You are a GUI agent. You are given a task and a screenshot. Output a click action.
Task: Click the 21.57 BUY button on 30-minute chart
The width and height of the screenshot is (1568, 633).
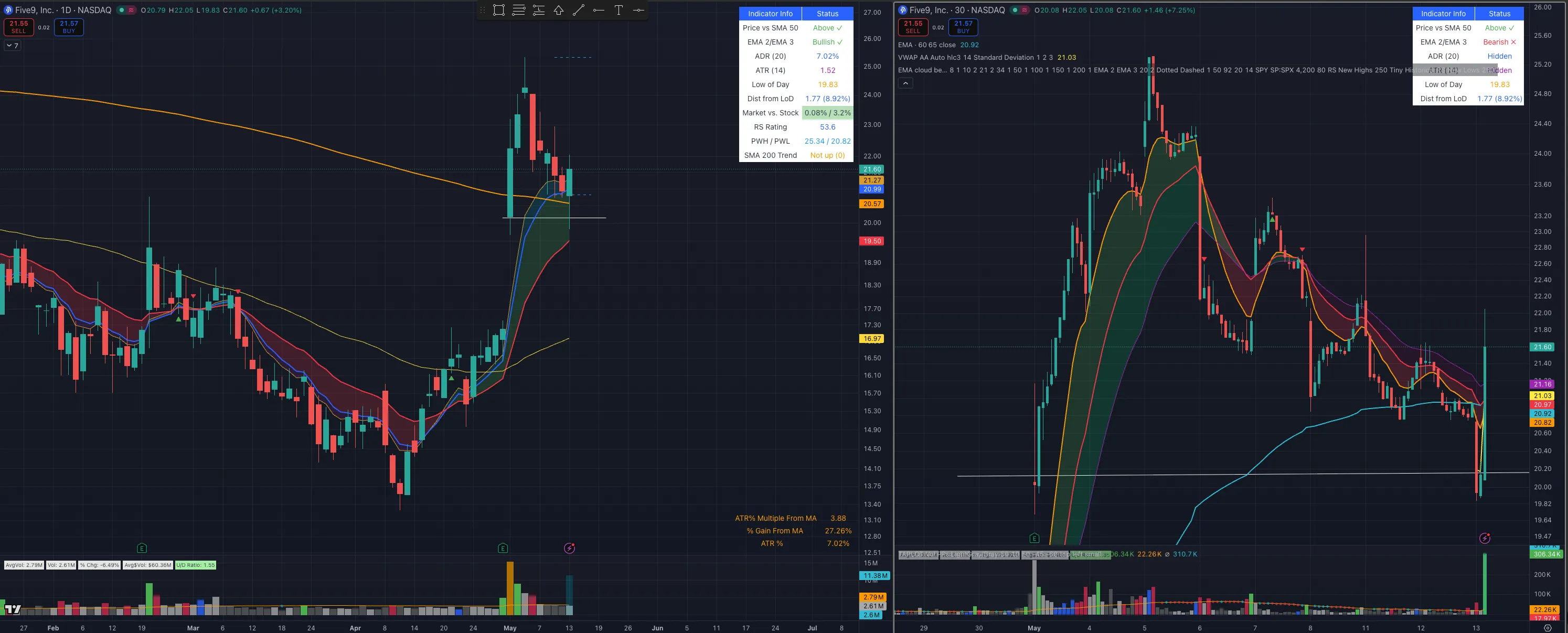tap(963, 27)
